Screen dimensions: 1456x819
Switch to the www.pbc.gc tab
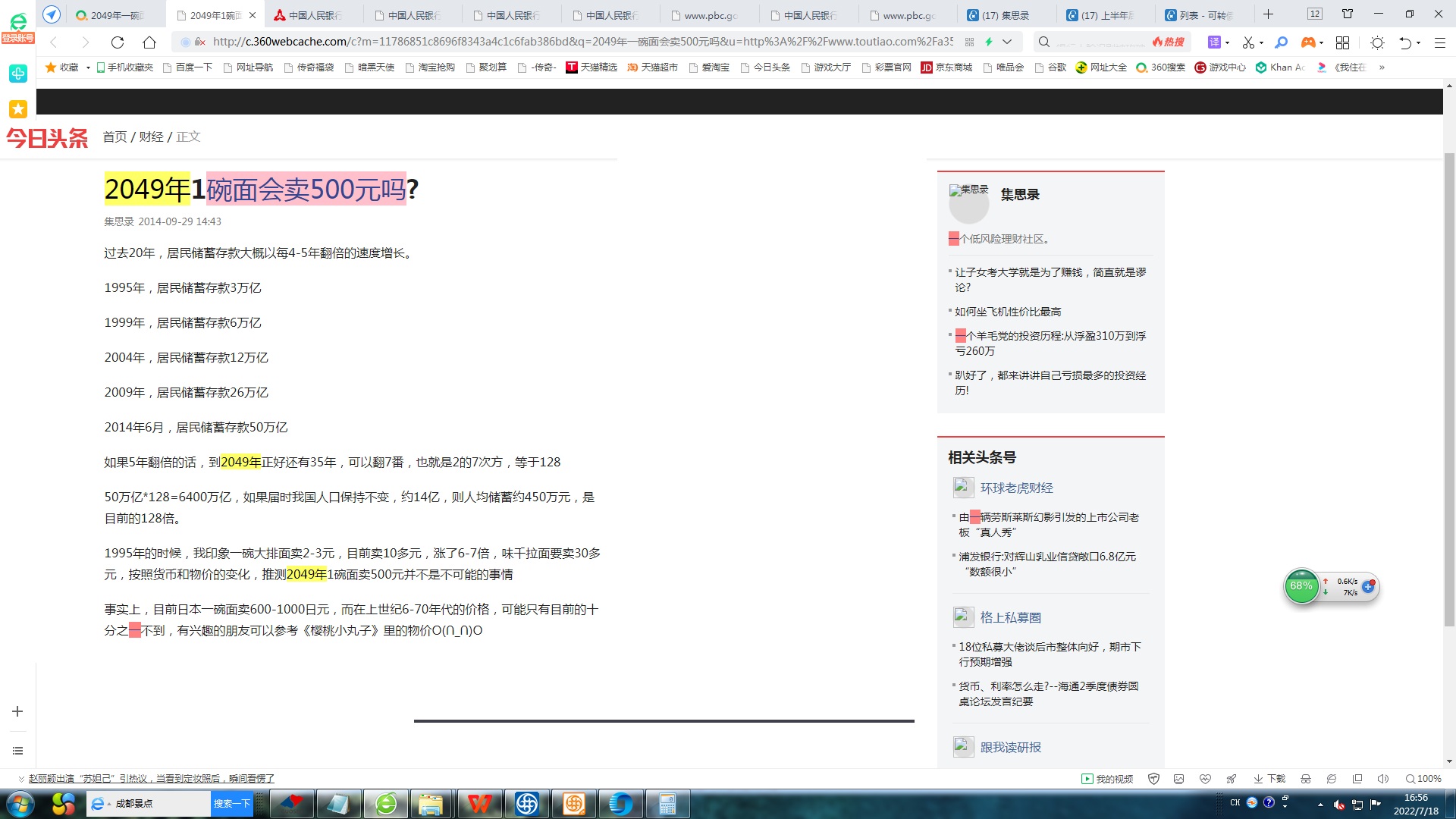pyautogui.click(x=709, y=15)
